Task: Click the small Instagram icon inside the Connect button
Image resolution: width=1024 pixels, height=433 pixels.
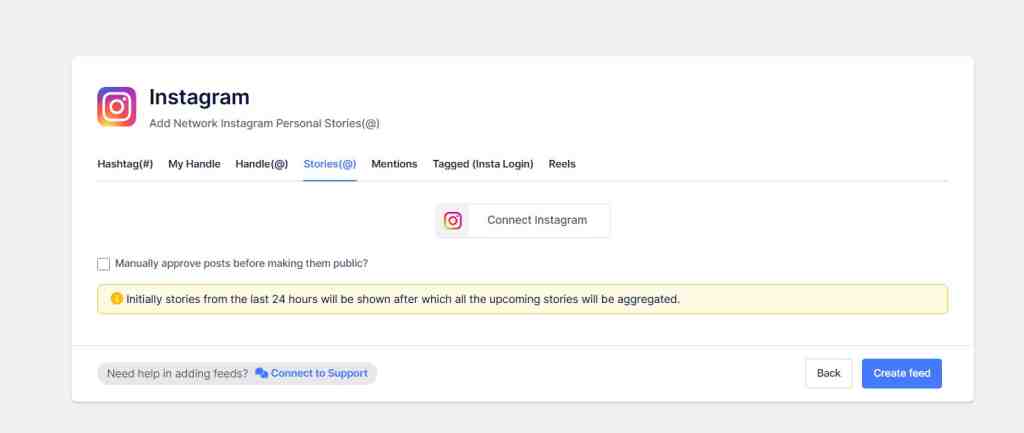Action: (x=453, y=221)
